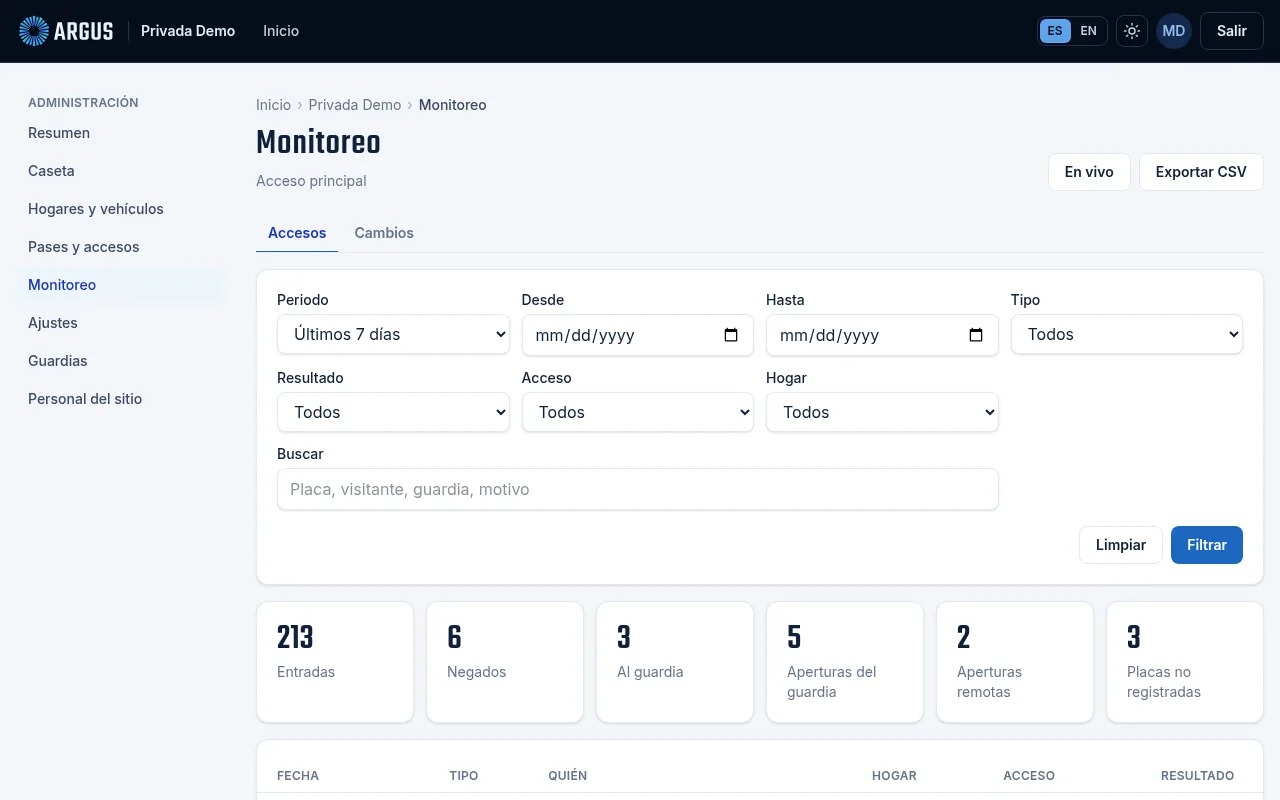This screenshot has width=1280, height=800.
Task: Click Privada Demo in the breadcrumb
Action: pos(355,105)
